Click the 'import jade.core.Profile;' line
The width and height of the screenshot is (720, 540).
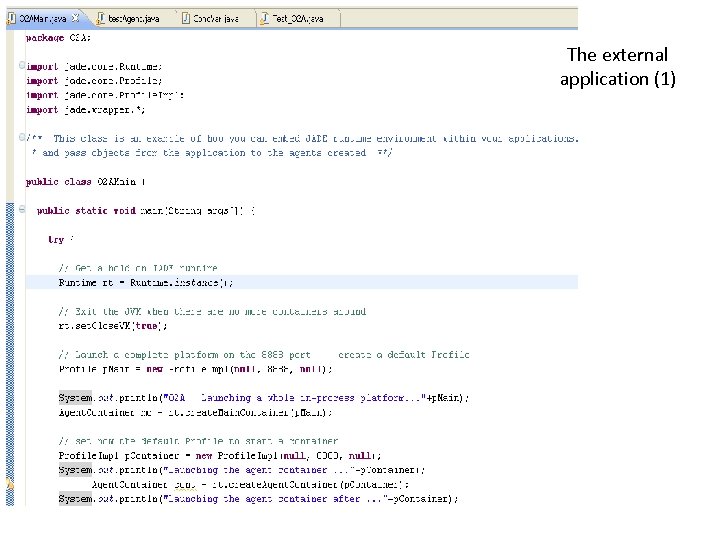(94, 81)
